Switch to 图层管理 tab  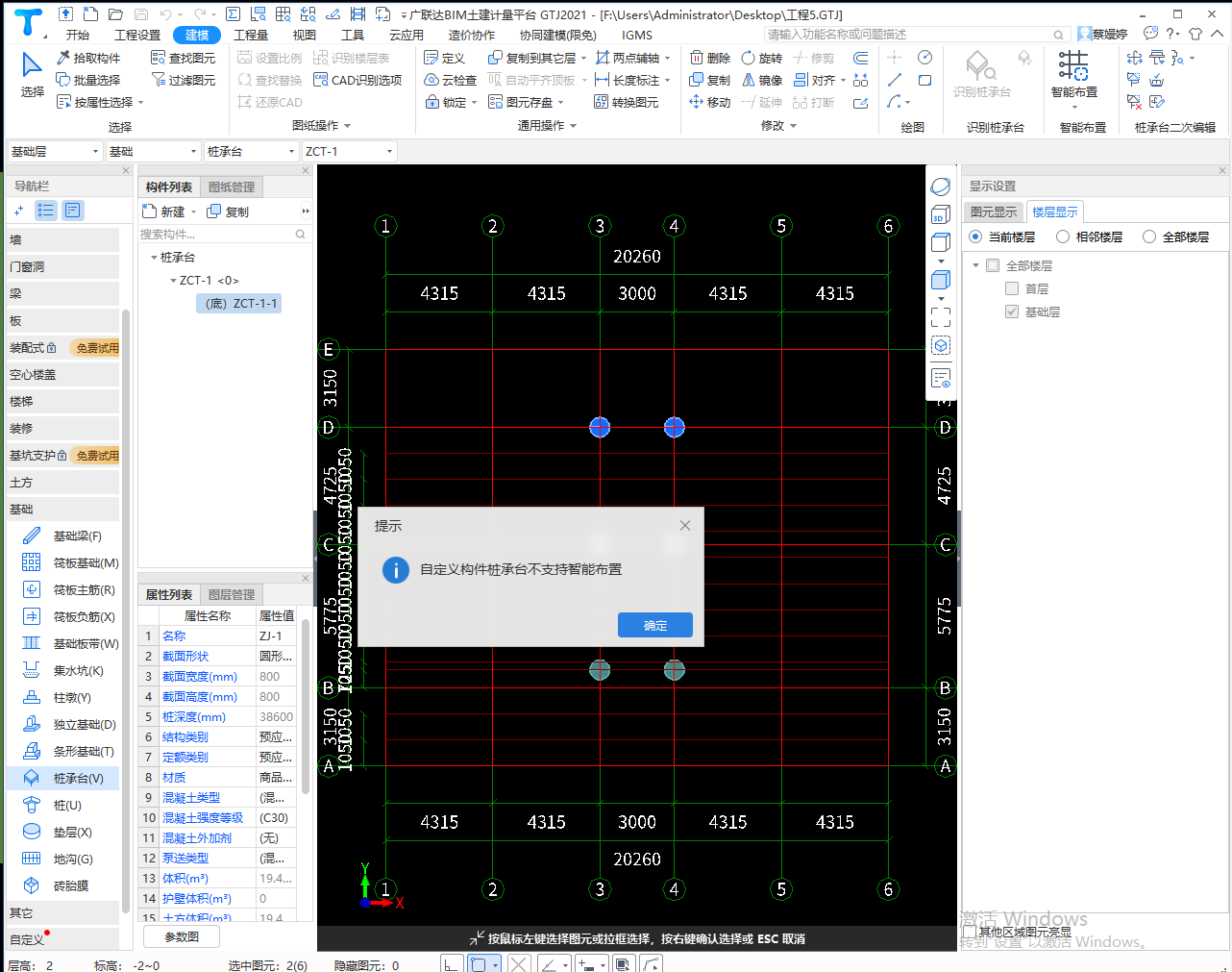(232, 594)
